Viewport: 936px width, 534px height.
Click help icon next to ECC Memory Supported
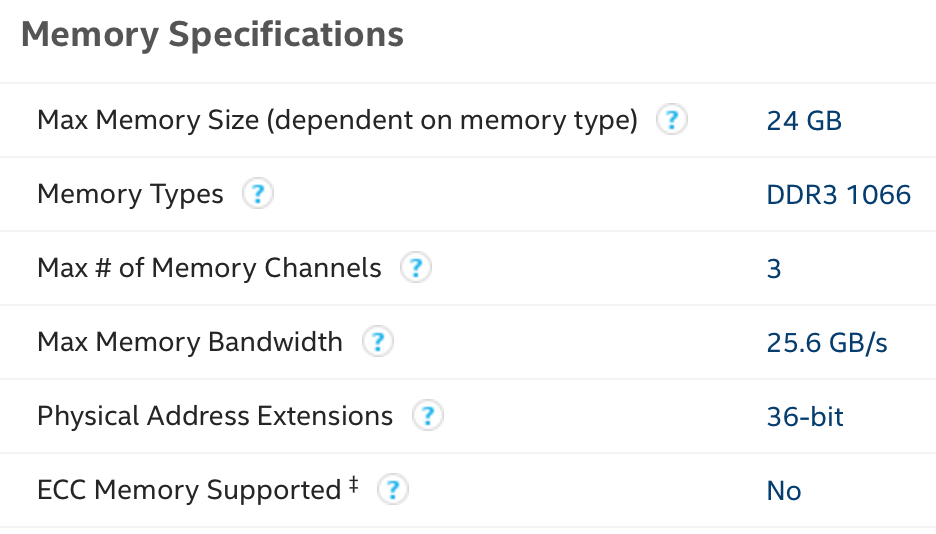tap(394, 490)
